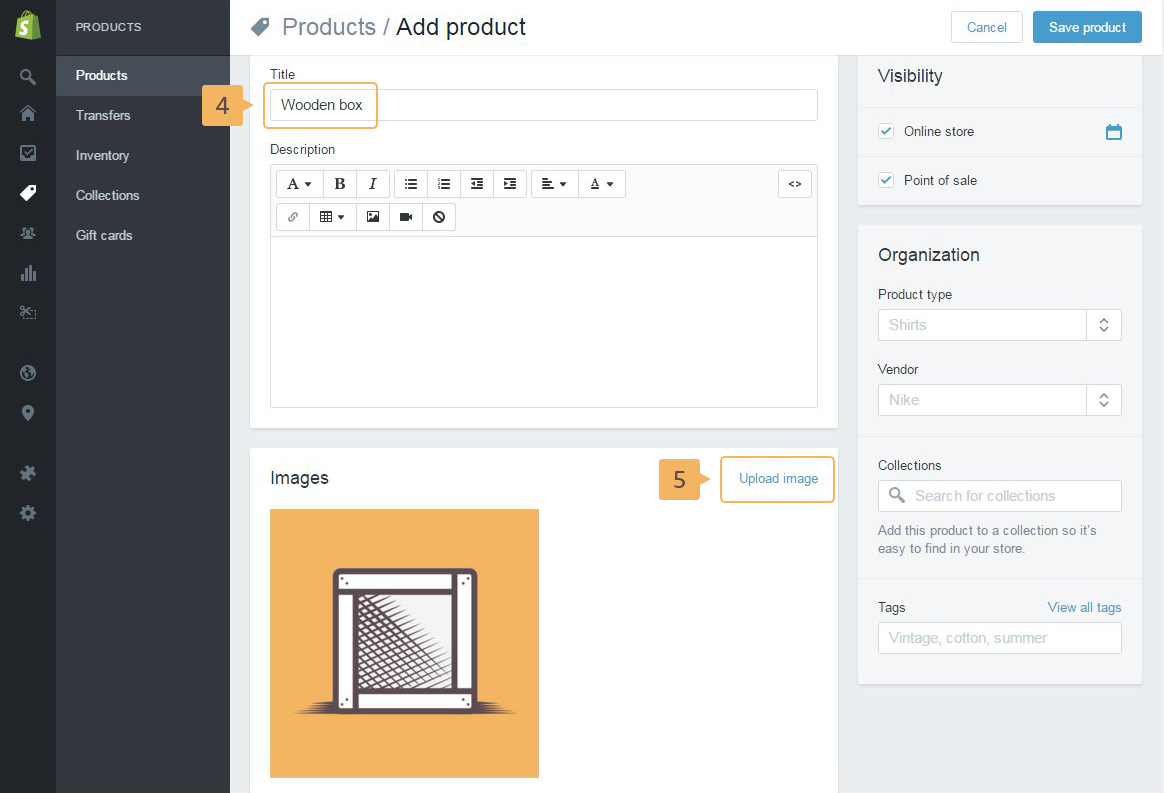Click the Search for collections field
Screen dimensions: 1164x793
pyautogui.click(x=1000, y=496)
